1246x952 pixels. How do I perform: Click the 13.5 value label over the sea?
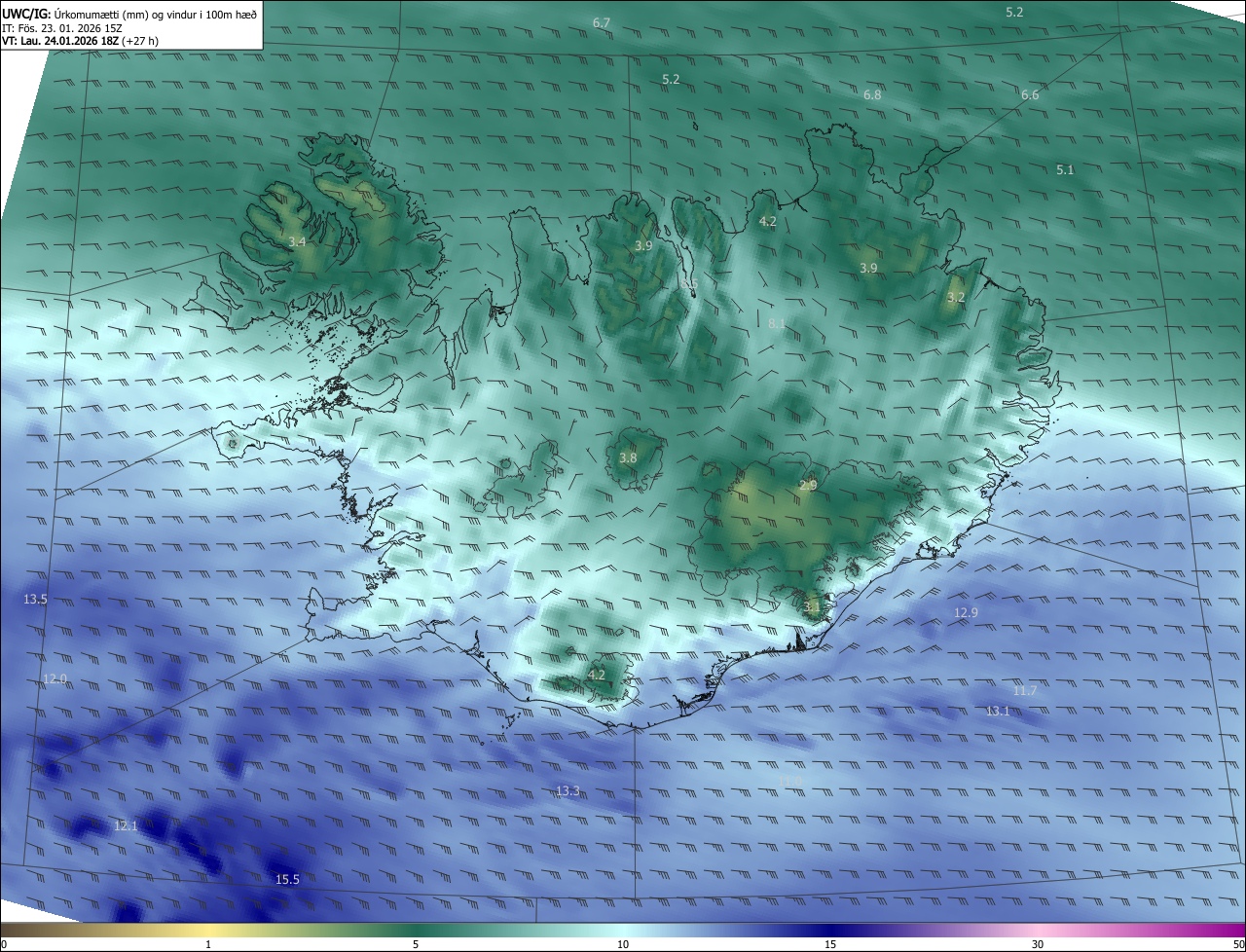click(x=35, y=600)
